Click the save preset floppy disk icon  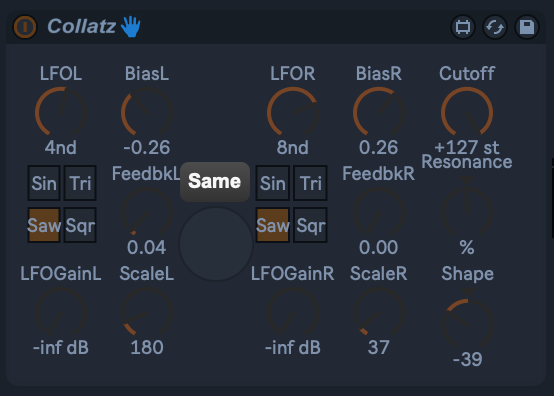coord(527,27)
